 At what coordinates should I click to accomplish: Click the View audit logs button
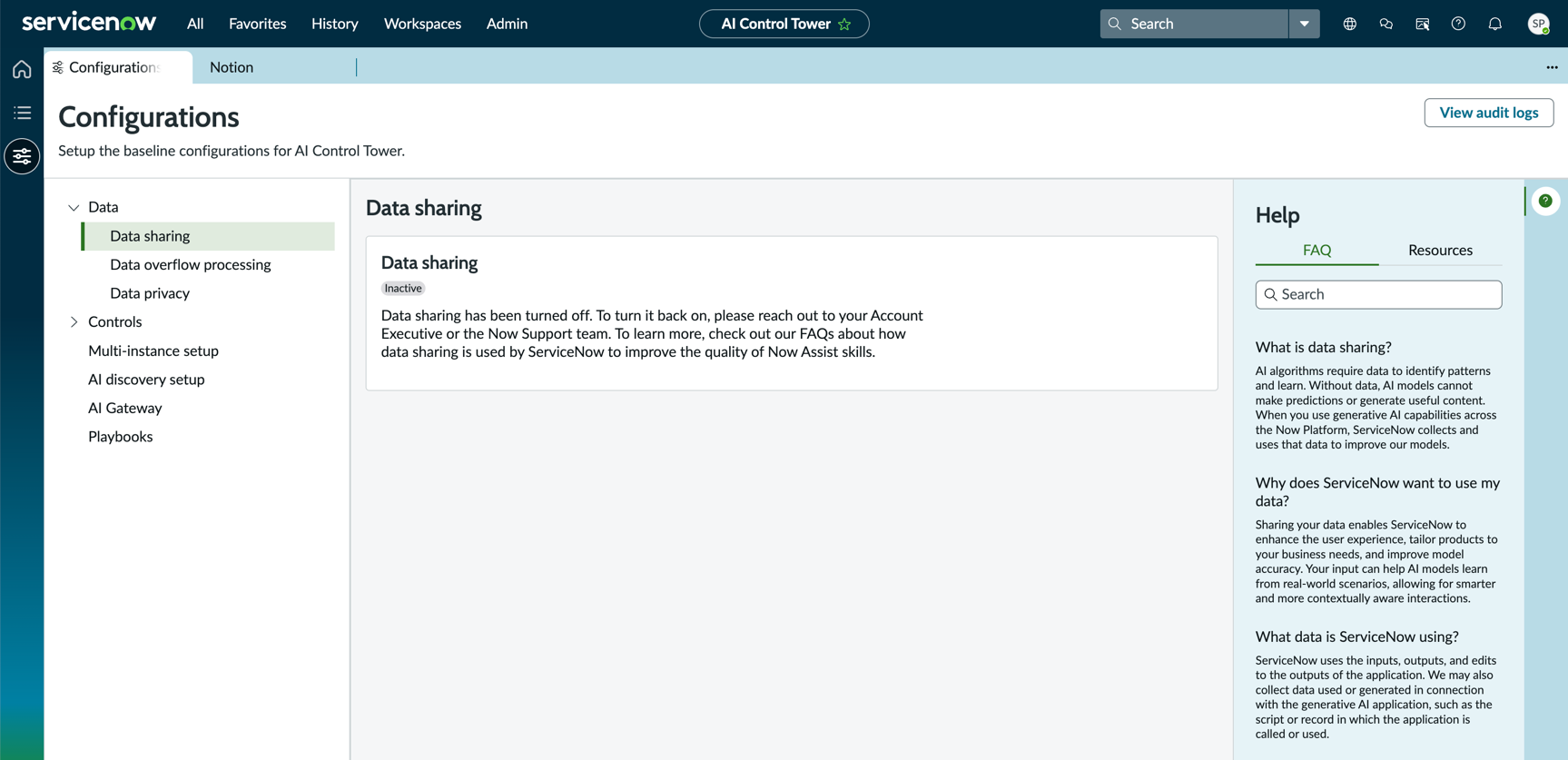(x=1488, y=113)
